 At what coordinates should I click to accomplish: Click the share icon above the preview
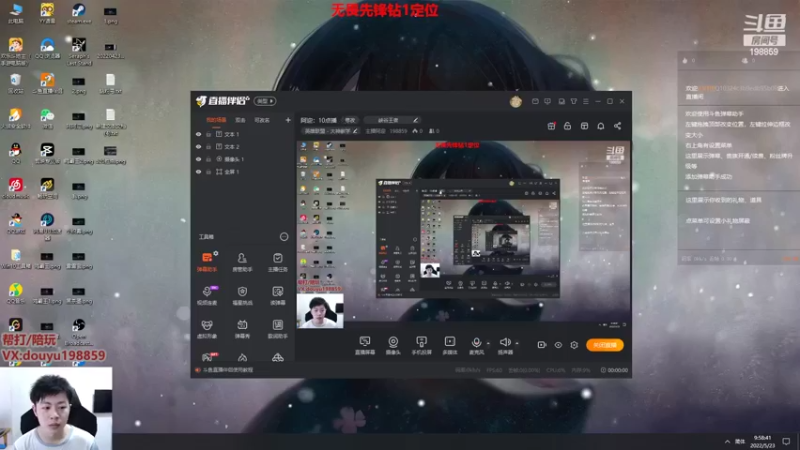[617, 126]
